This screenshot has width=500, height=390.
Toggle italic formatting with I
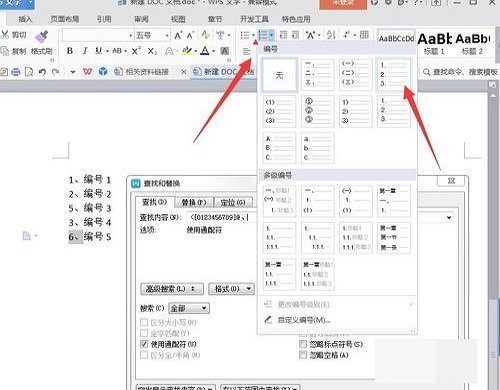[85, 51]
